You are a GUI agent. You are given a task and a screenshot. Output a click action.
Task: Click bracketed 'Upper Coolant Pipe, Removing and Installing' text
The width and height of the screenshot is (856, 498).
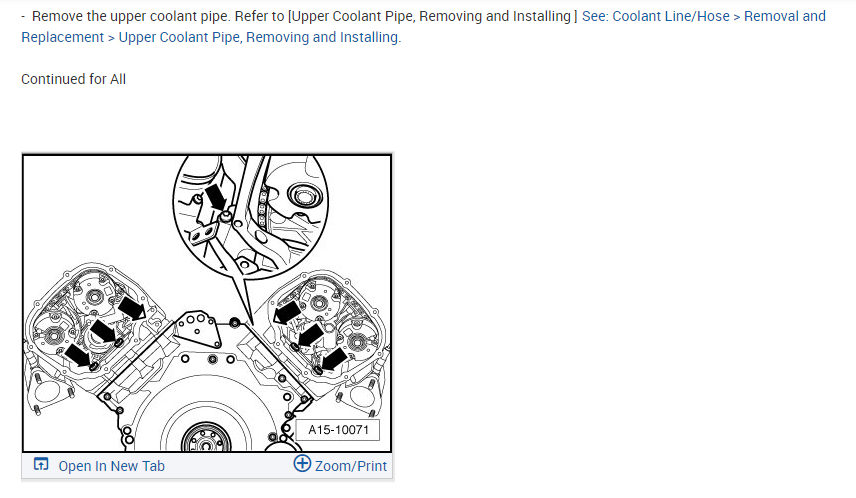[x=432, y=16]
